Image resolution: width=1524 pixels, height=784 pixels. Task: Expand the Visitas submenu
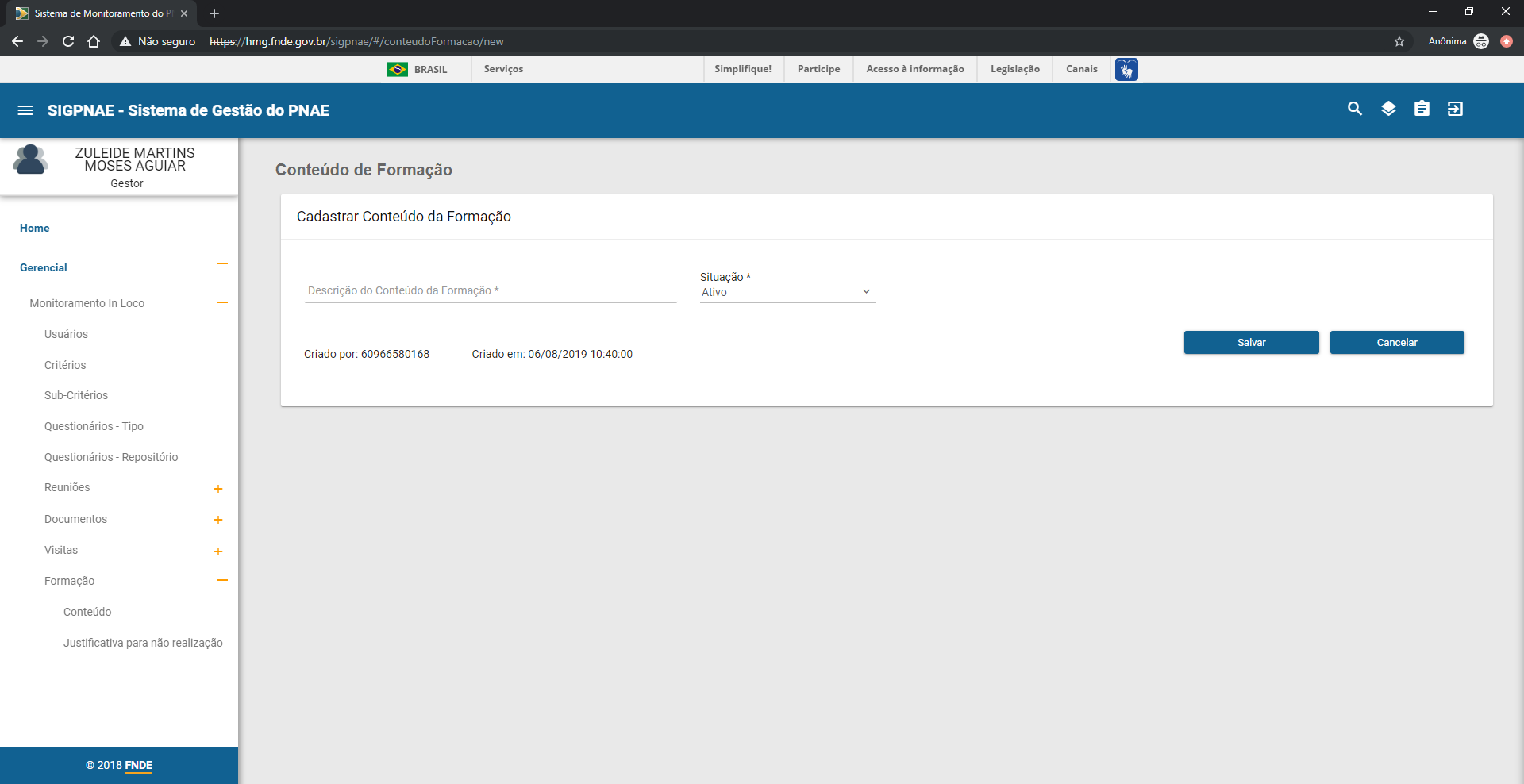tap(218, 551)
